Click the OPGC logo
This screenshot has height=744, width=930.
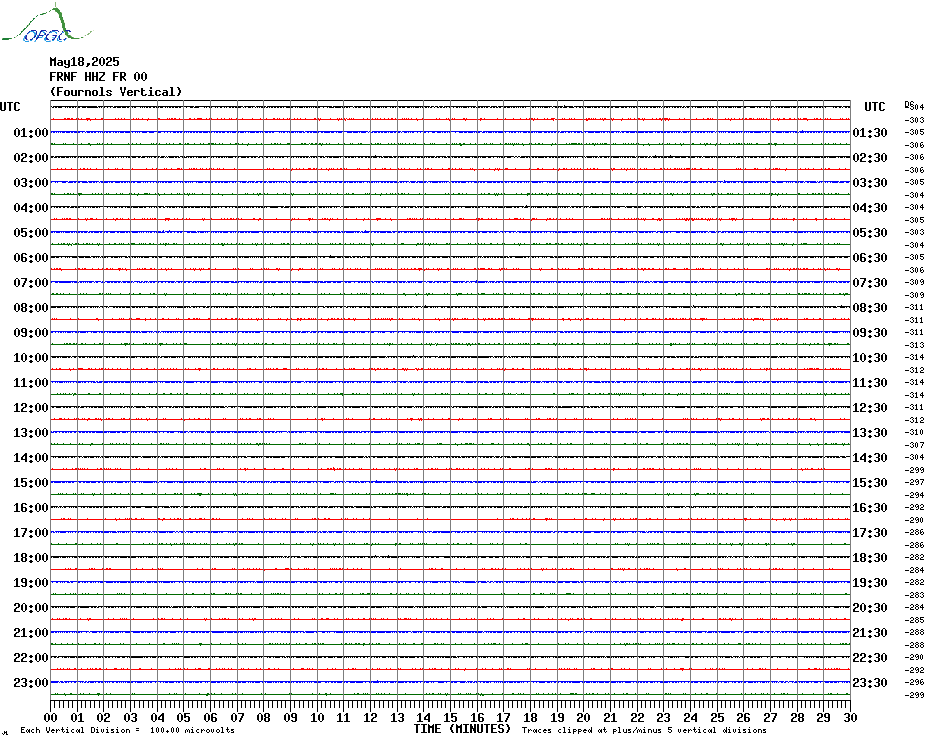pyautogui.click(x=47, y=24)
